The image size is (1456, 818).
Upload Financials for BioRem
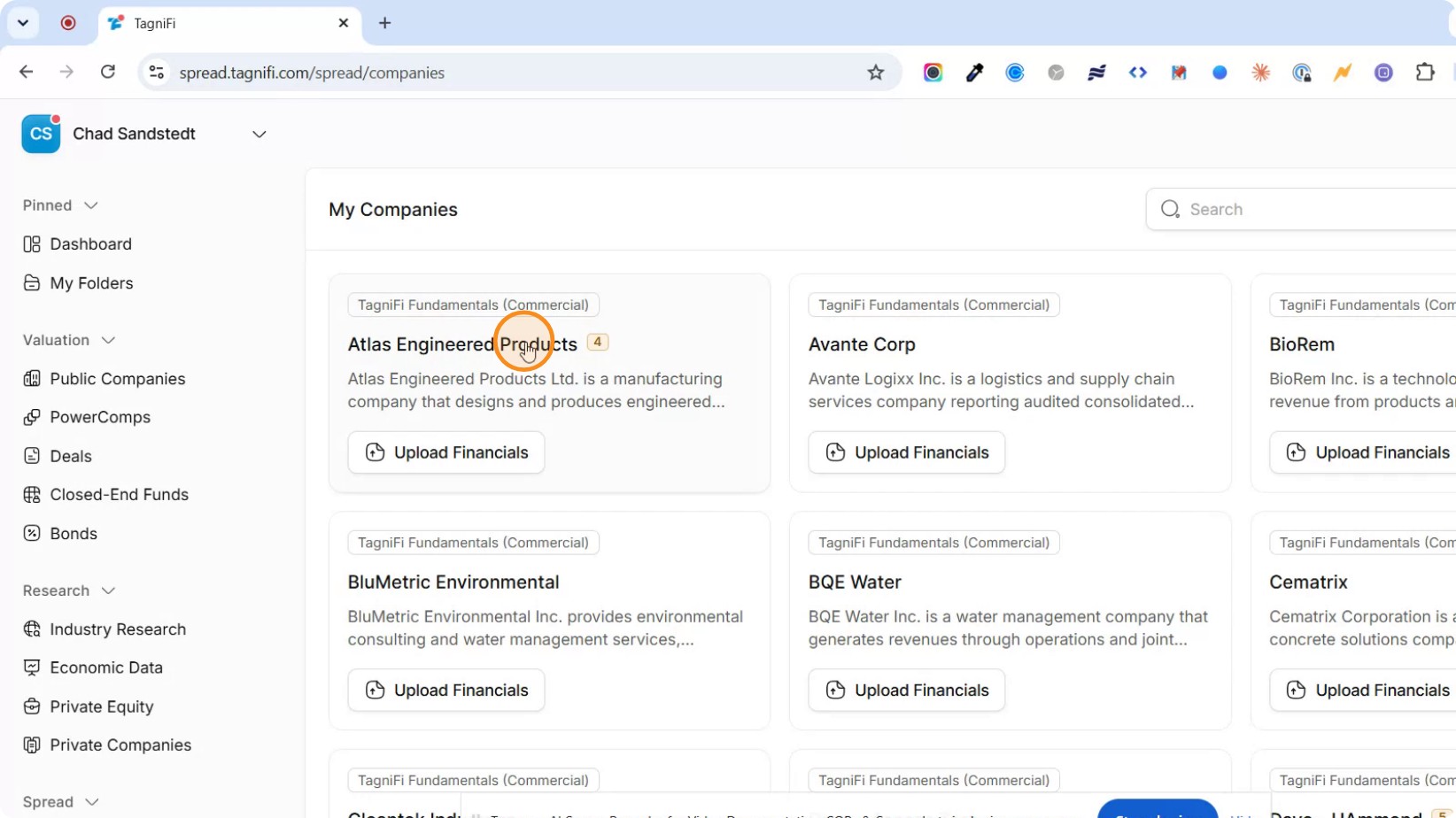pos(1364,452)
